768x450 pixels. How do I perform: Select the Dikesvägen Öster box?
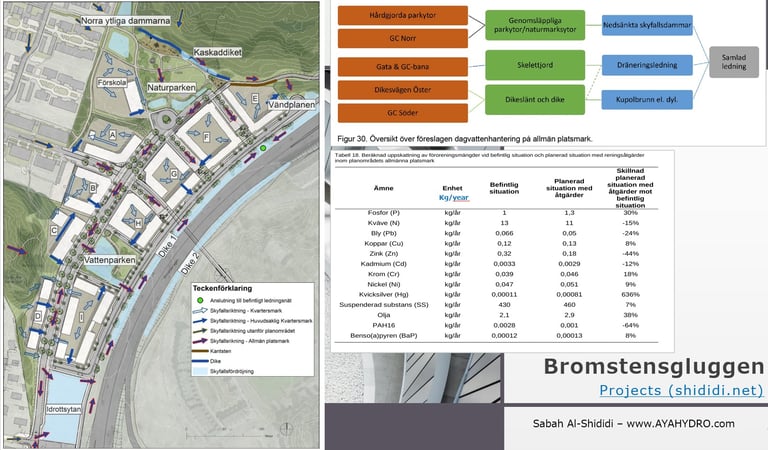click(x=403, y=90)
